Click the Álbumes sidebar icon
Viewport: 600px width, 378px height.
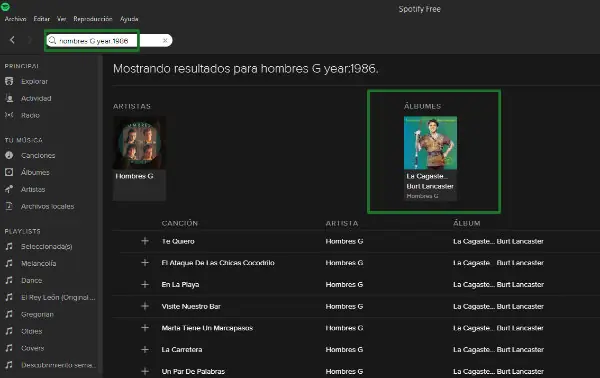pyautogui.click(x=9, y=172)
